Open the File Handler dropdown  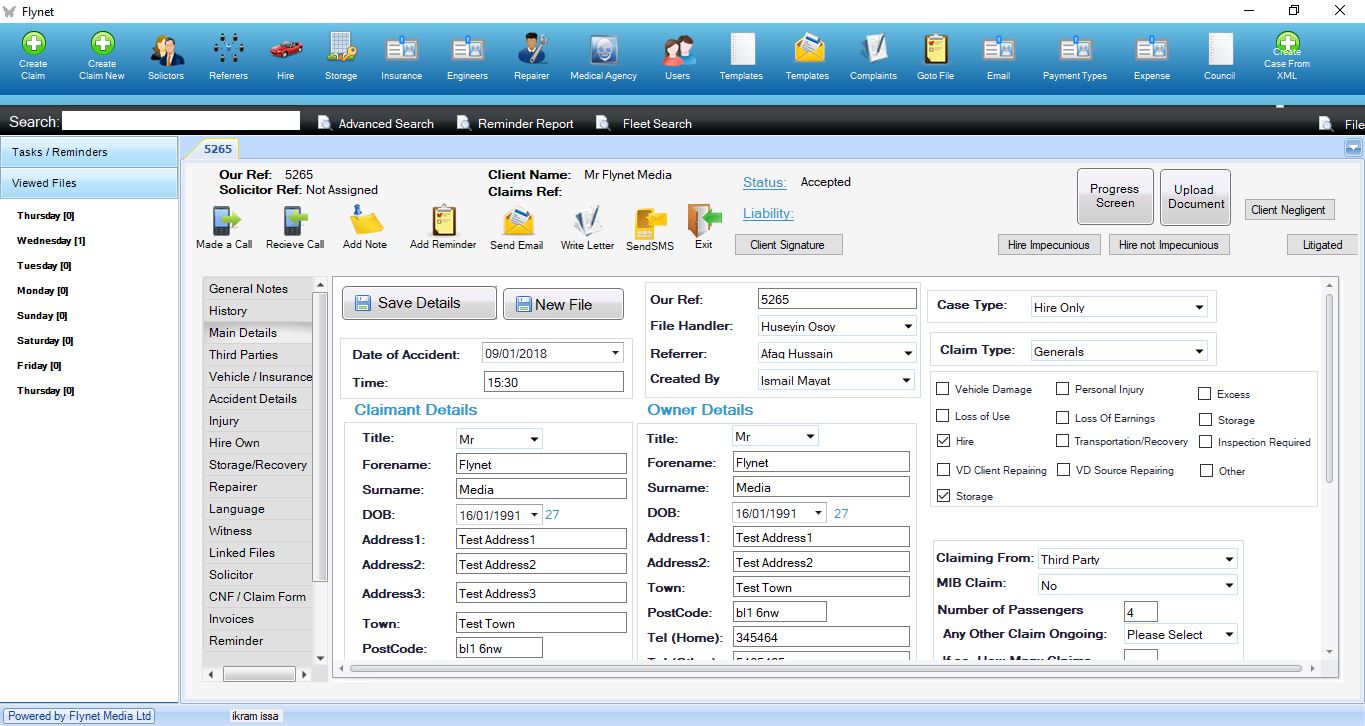pyautogui.click(x=907, y=327)
